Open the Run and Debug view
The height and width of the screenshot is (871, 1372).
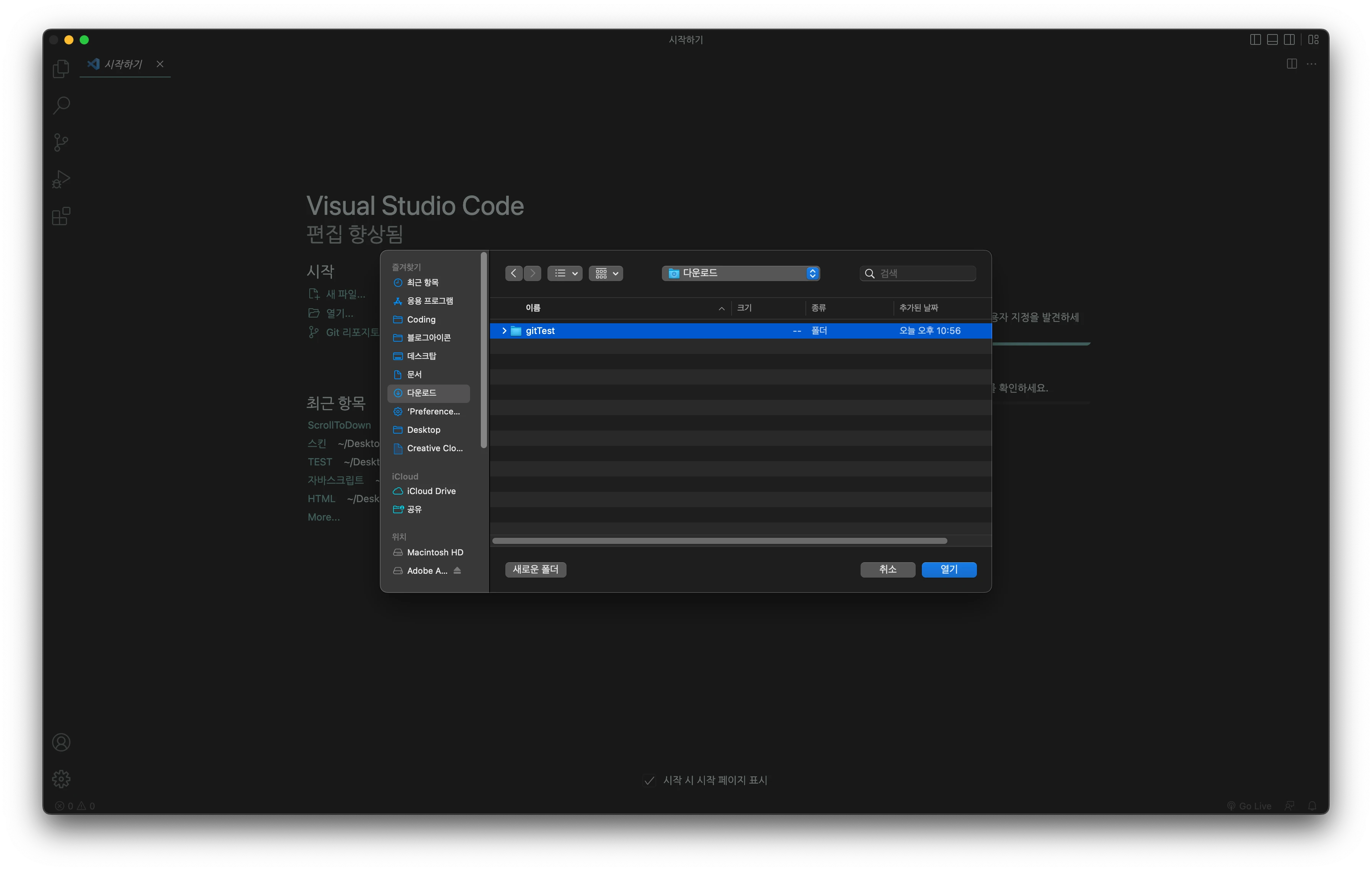pos(61,180)
